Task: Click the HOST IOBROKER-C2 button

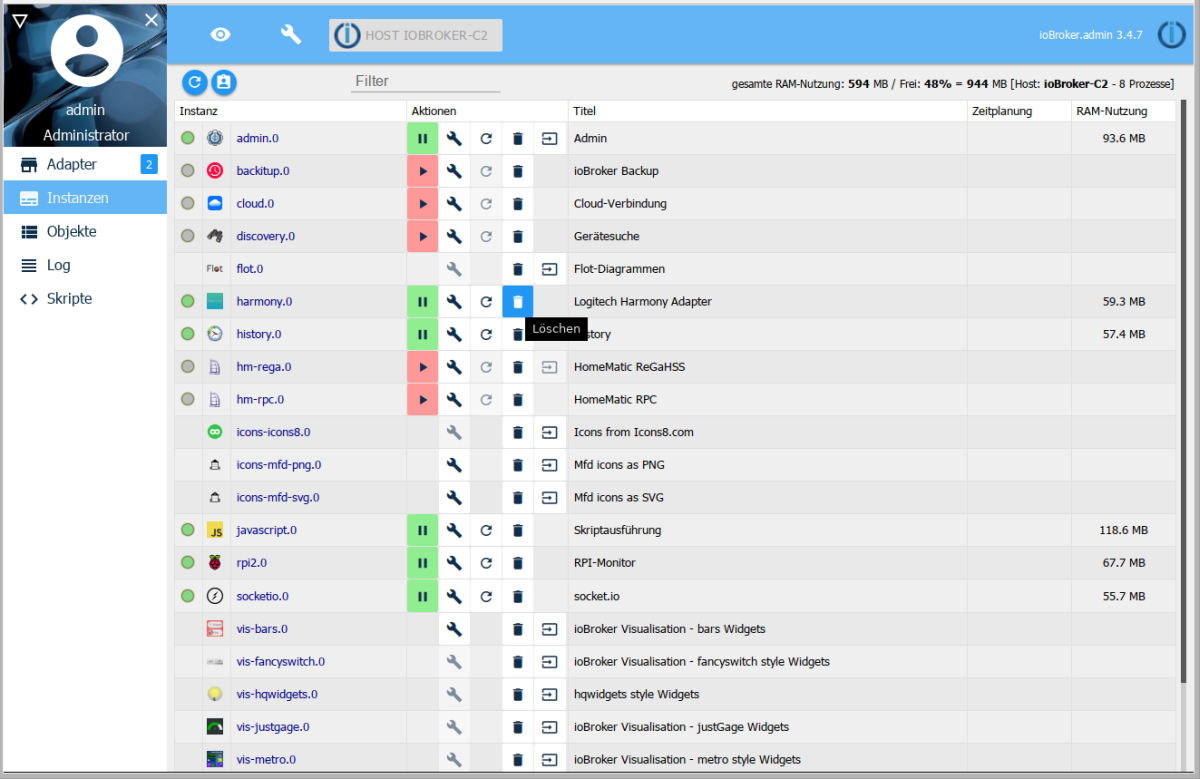Action: (416, 35)
